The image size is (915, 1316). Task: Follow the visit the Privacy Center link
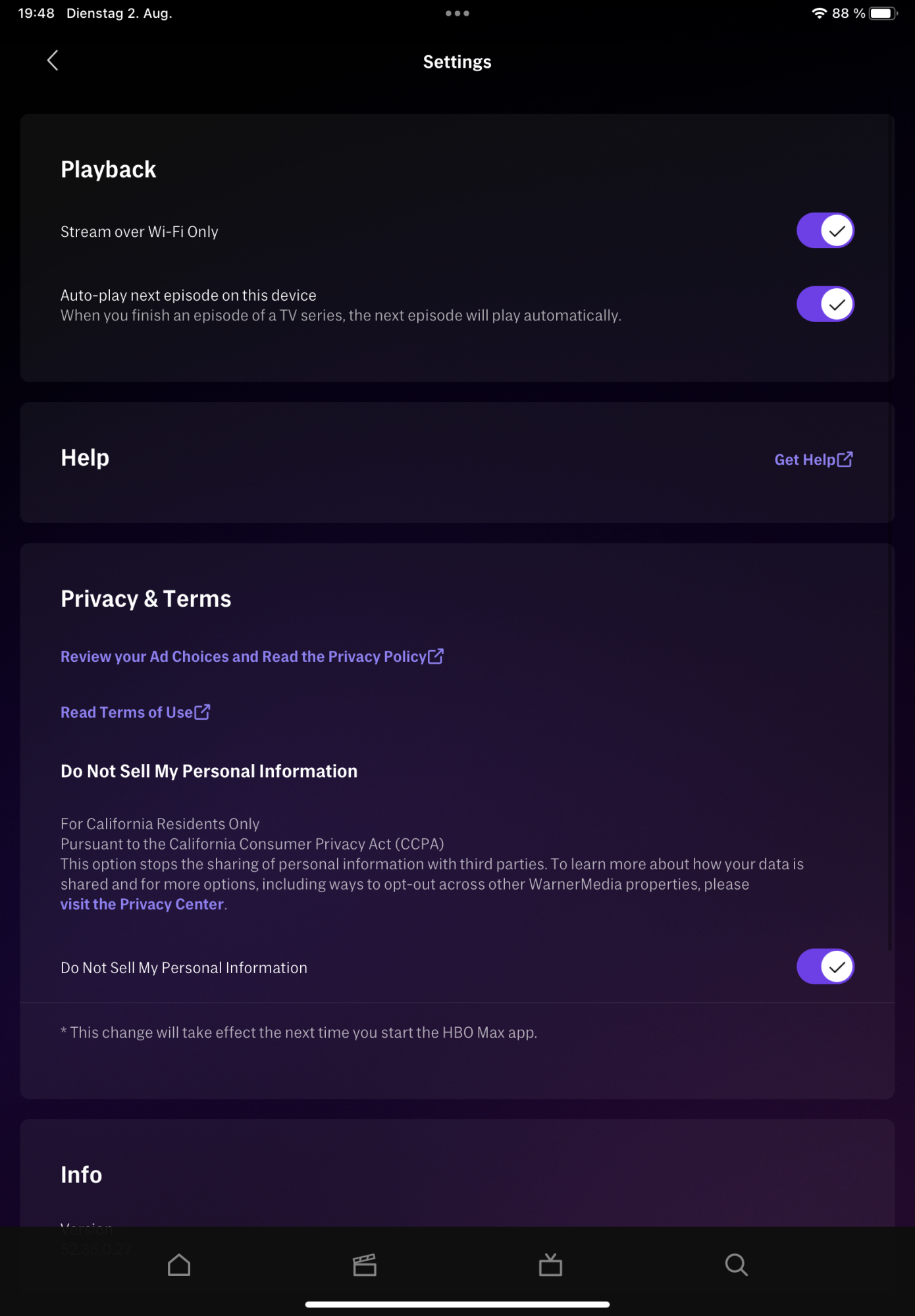[x=142, y=904]
